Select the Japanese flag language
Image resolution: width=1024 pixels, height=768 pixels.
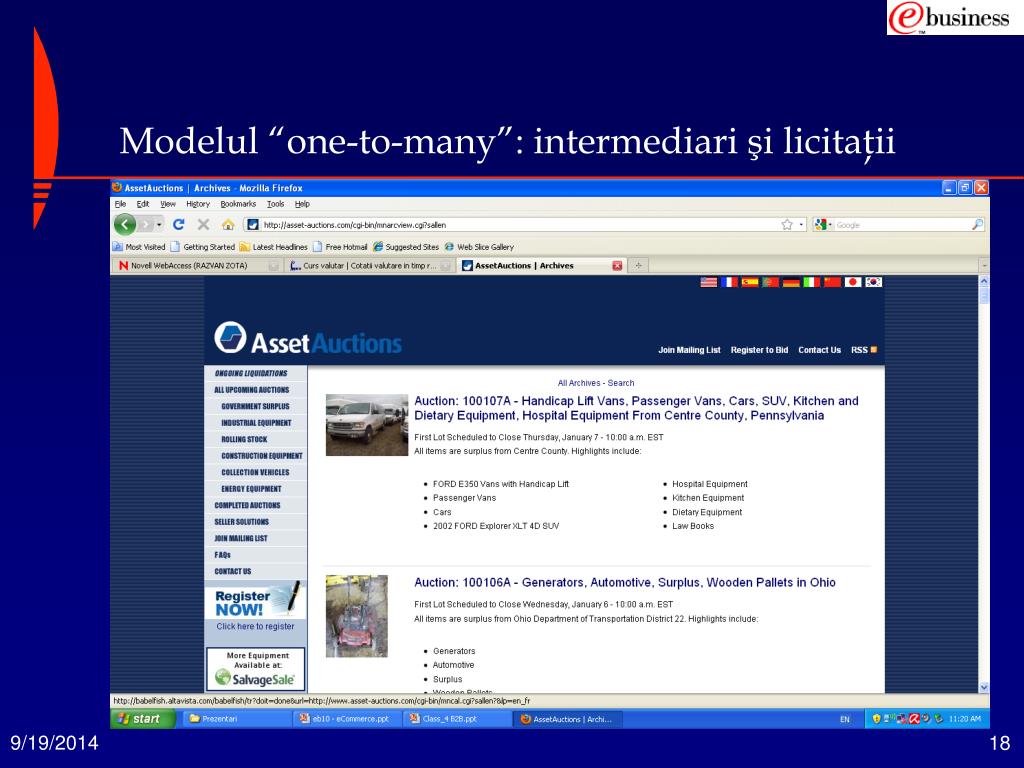click(853, 282)
